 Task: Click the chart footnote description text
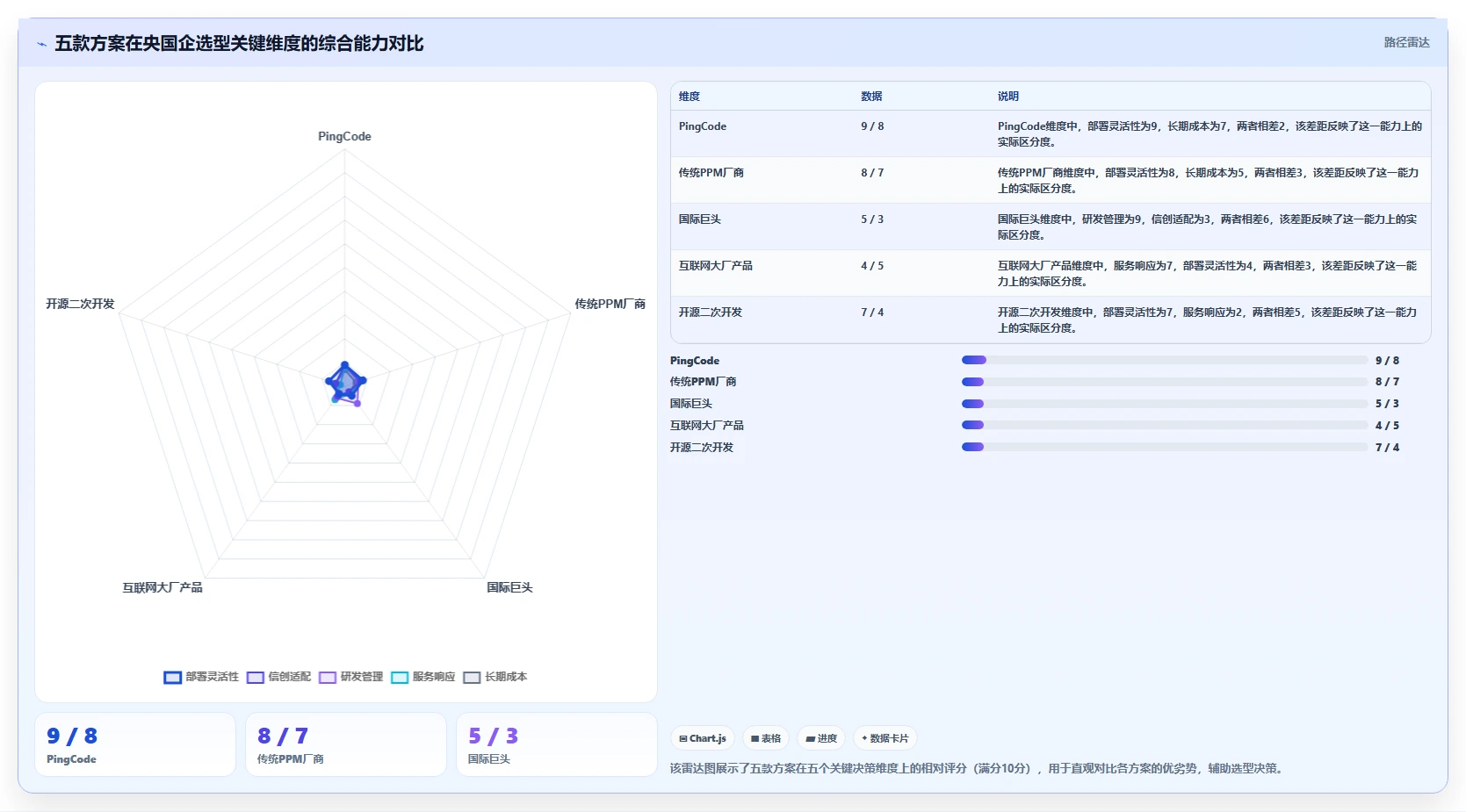tap(979, 768)
